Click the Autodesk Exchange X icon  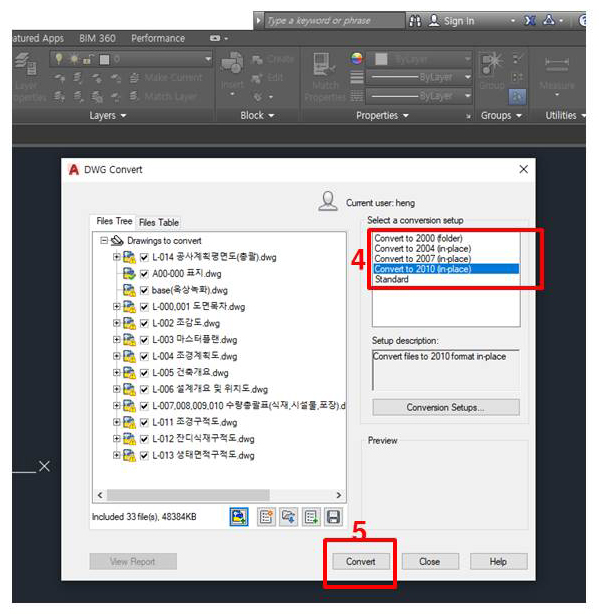click(x=530, y=20)
